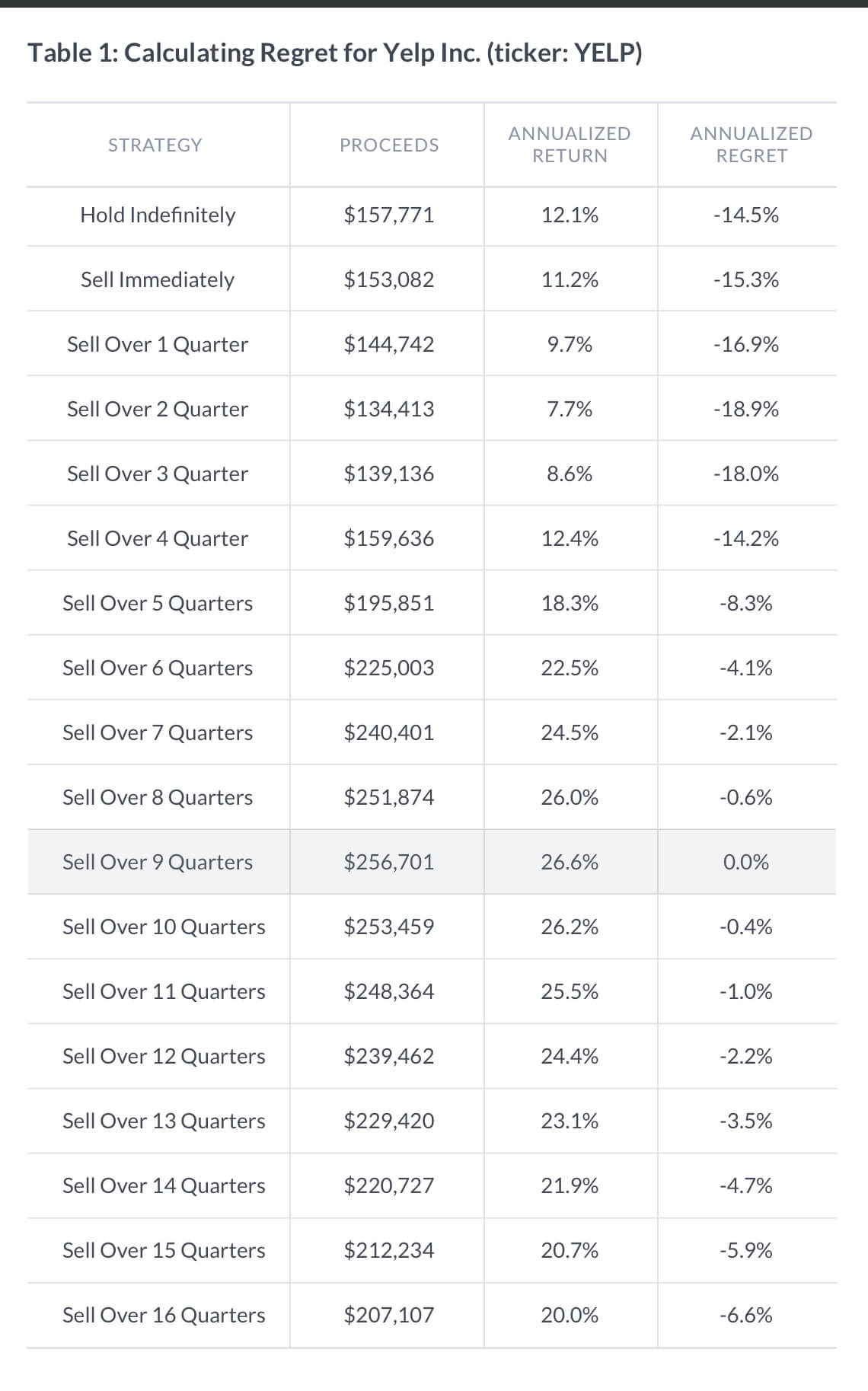This screenshot has width=868, height=1391.
Task: Click the -14.2% annualized regret cell
Action: pyautogui.click(x=746, y=538)
